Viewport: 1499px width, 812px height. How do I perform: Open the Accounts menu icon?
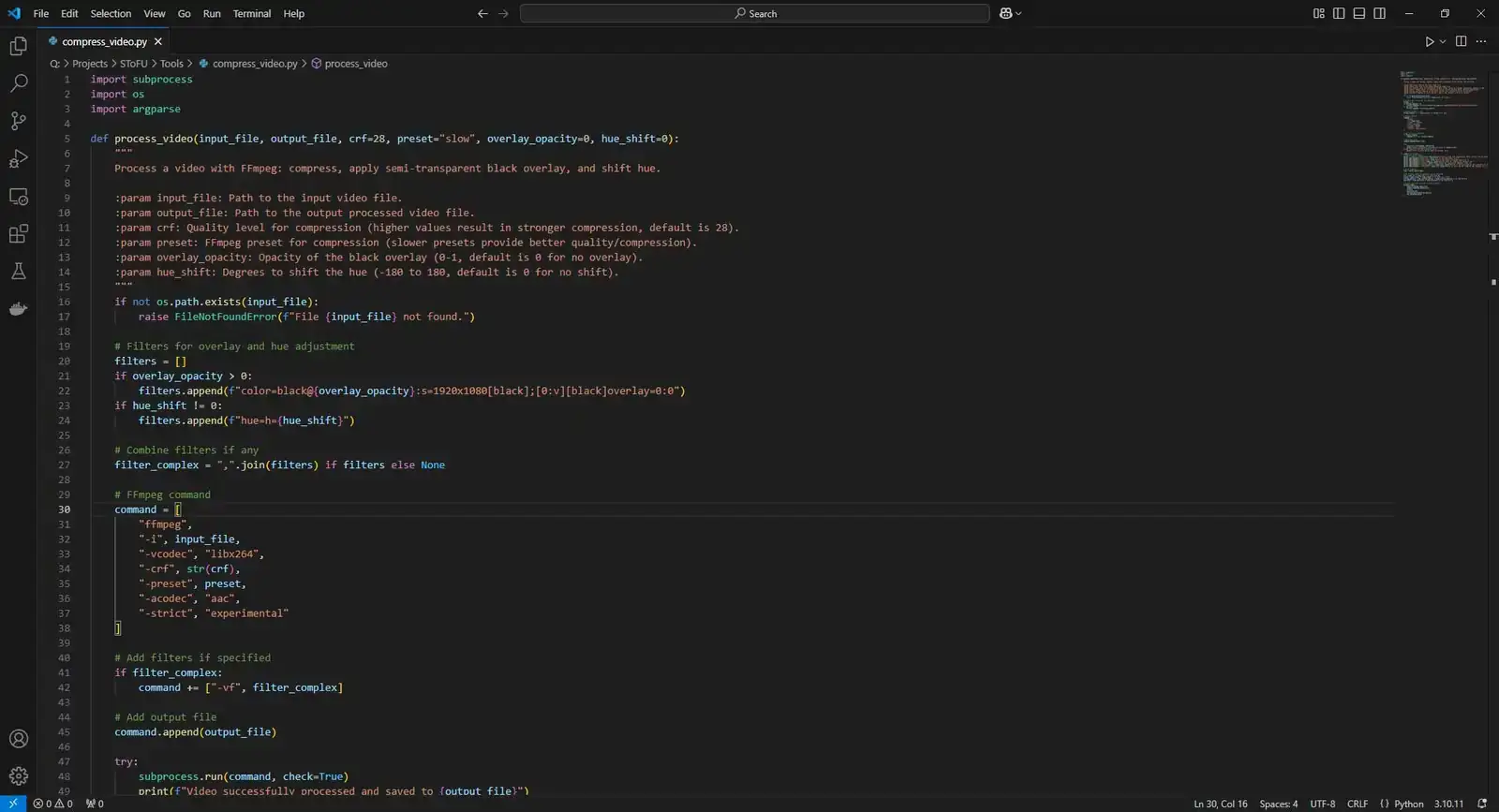[x=18, y=739]
